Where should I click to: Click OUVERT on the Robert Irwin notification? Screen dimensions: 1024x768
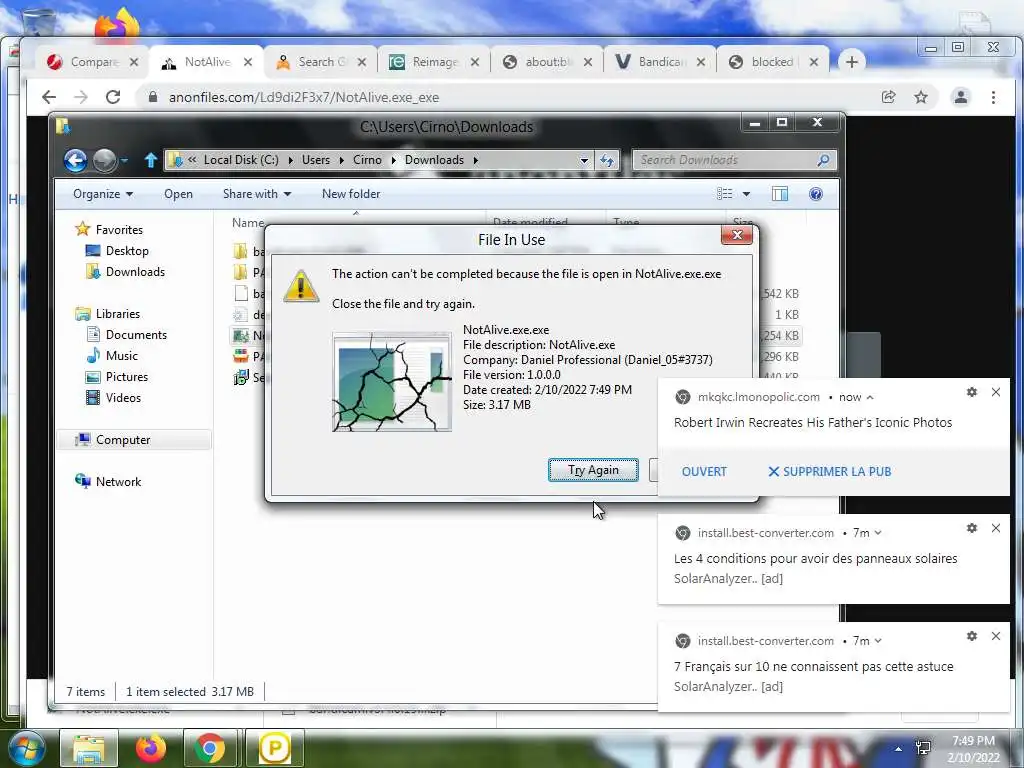click(704, 472)
